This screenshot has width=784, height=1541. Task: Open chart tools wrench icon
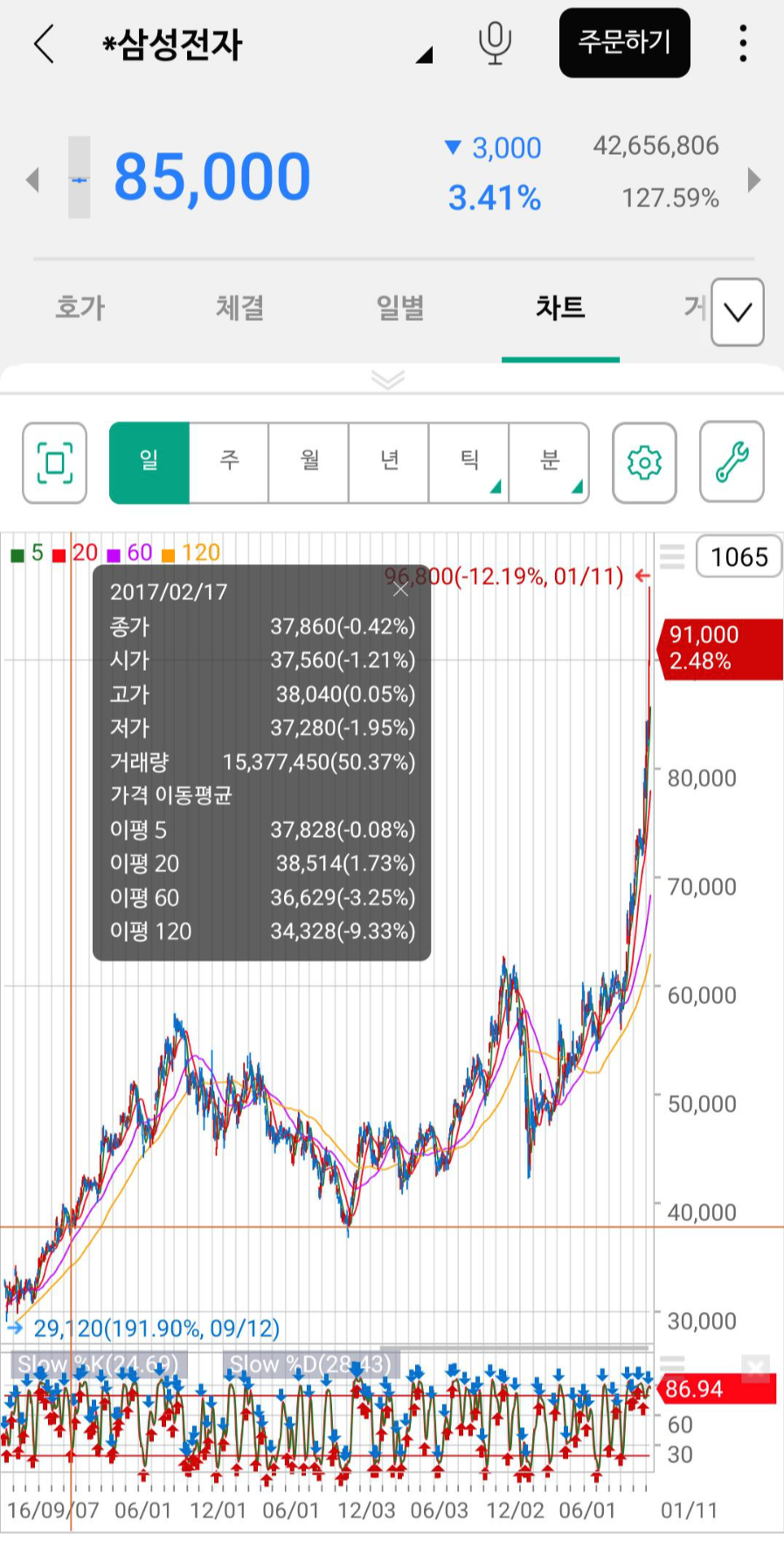click(732, 462)
